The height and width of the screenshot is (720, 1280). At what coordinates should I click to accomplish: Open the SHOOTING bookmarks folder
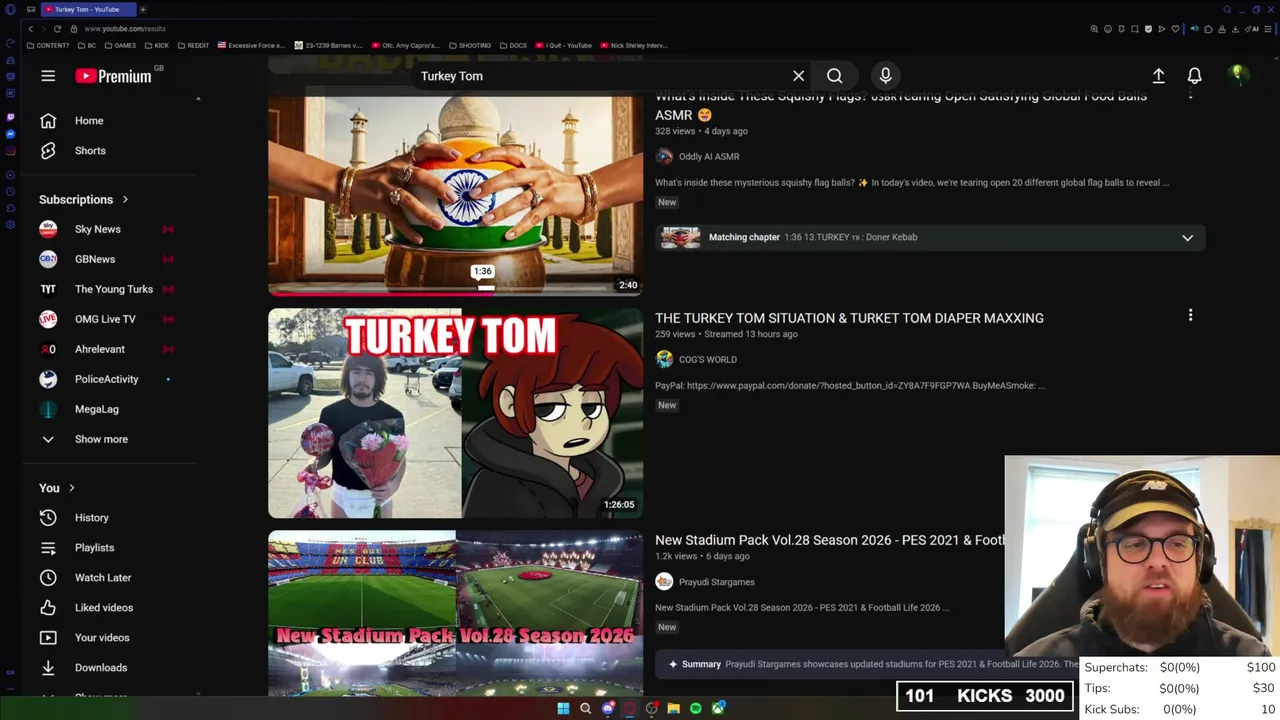pos(469,45)
